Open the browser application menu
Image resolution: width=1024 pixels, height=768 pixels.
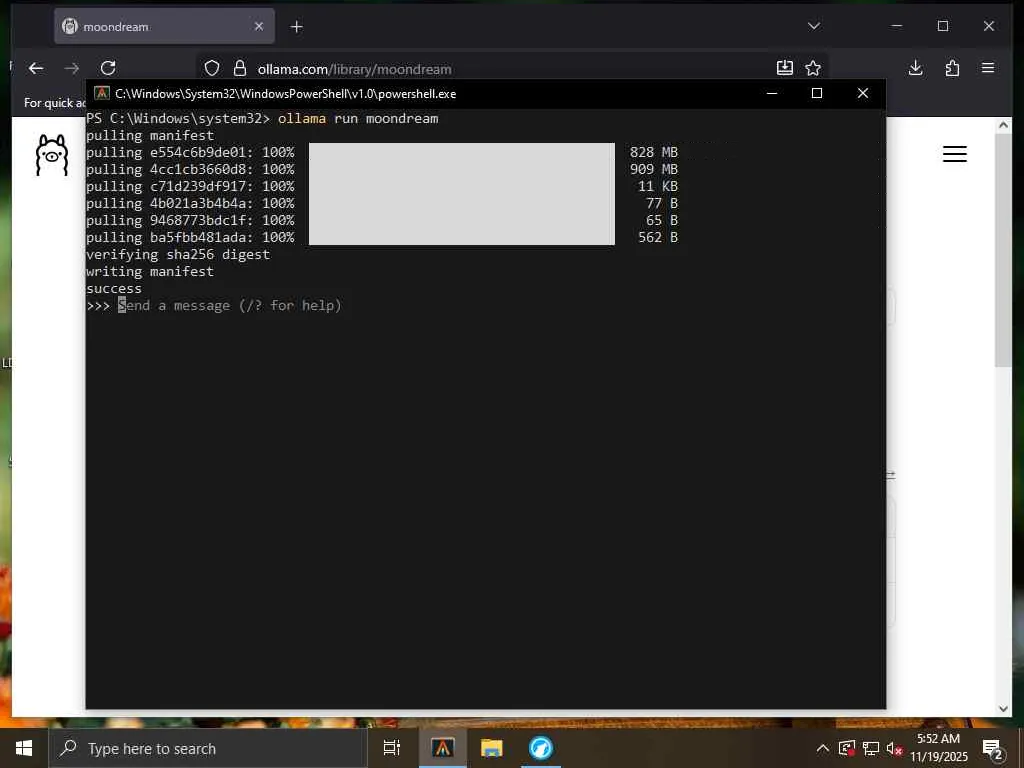click(988, 68)
